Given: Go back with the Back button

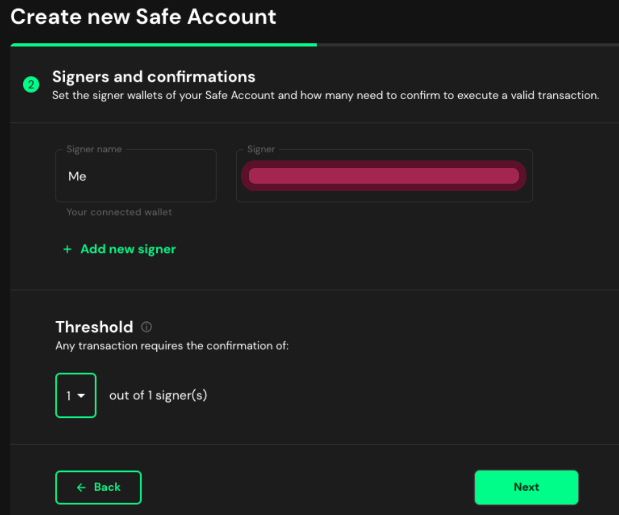Looking at the screenshot, I should (98, 487).
